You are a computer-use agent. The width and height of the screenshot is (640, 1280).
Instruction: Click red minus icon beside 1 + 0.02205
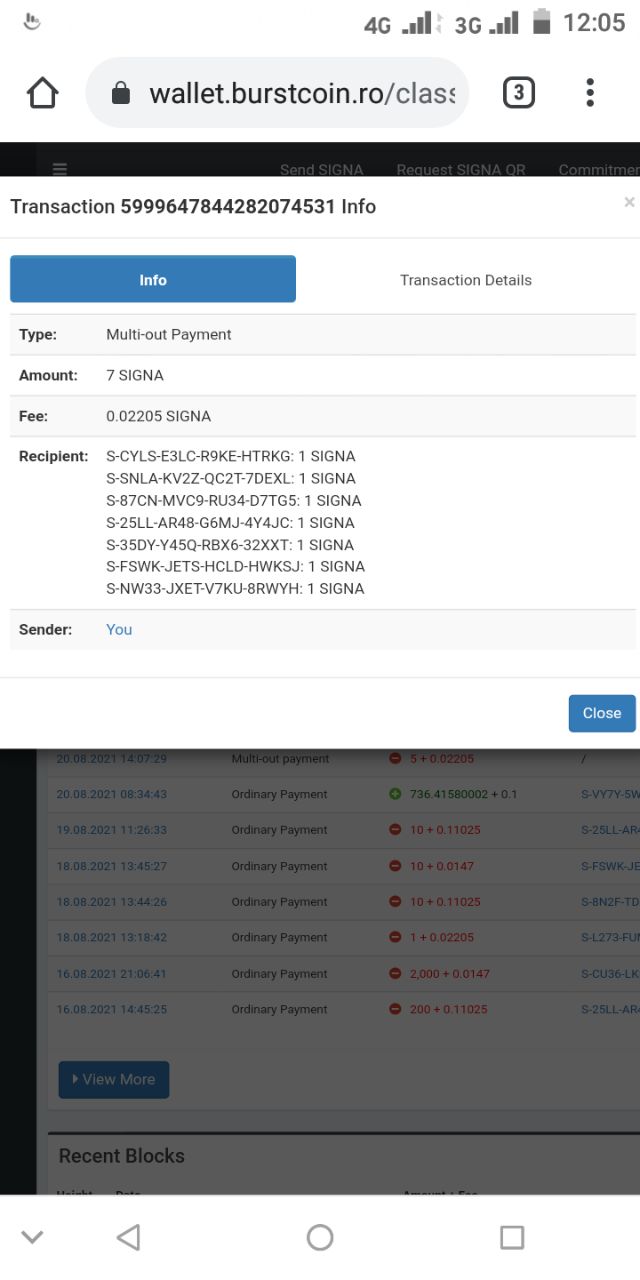[x=395, y=938]
